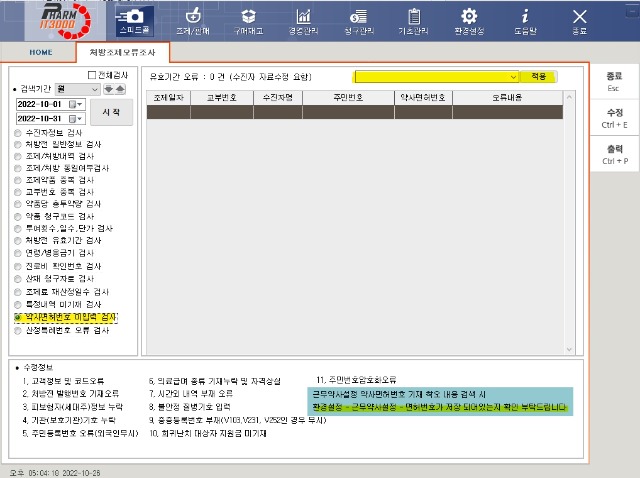Open the 도움말 info icon
The width and height of the screenshot is (640, 478).
point(525,22)
